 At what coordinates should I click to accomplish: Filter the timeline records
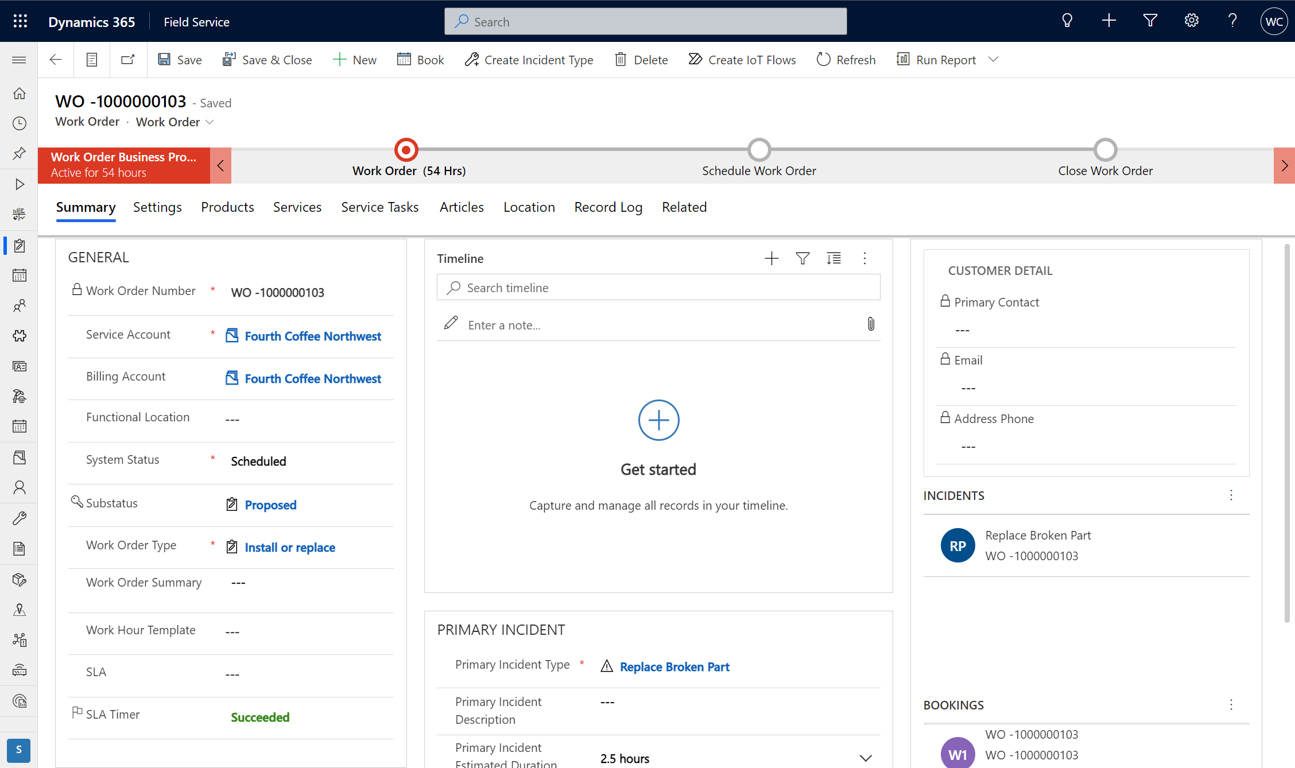click(802, 259)
